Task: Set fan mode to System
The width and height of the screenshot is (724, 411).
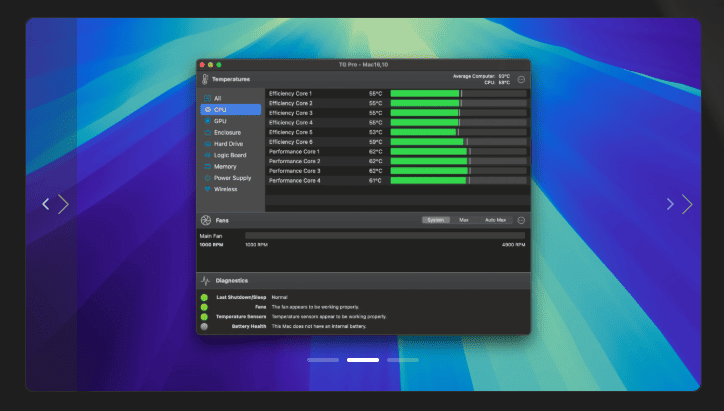Action: (x=435, y=220)
